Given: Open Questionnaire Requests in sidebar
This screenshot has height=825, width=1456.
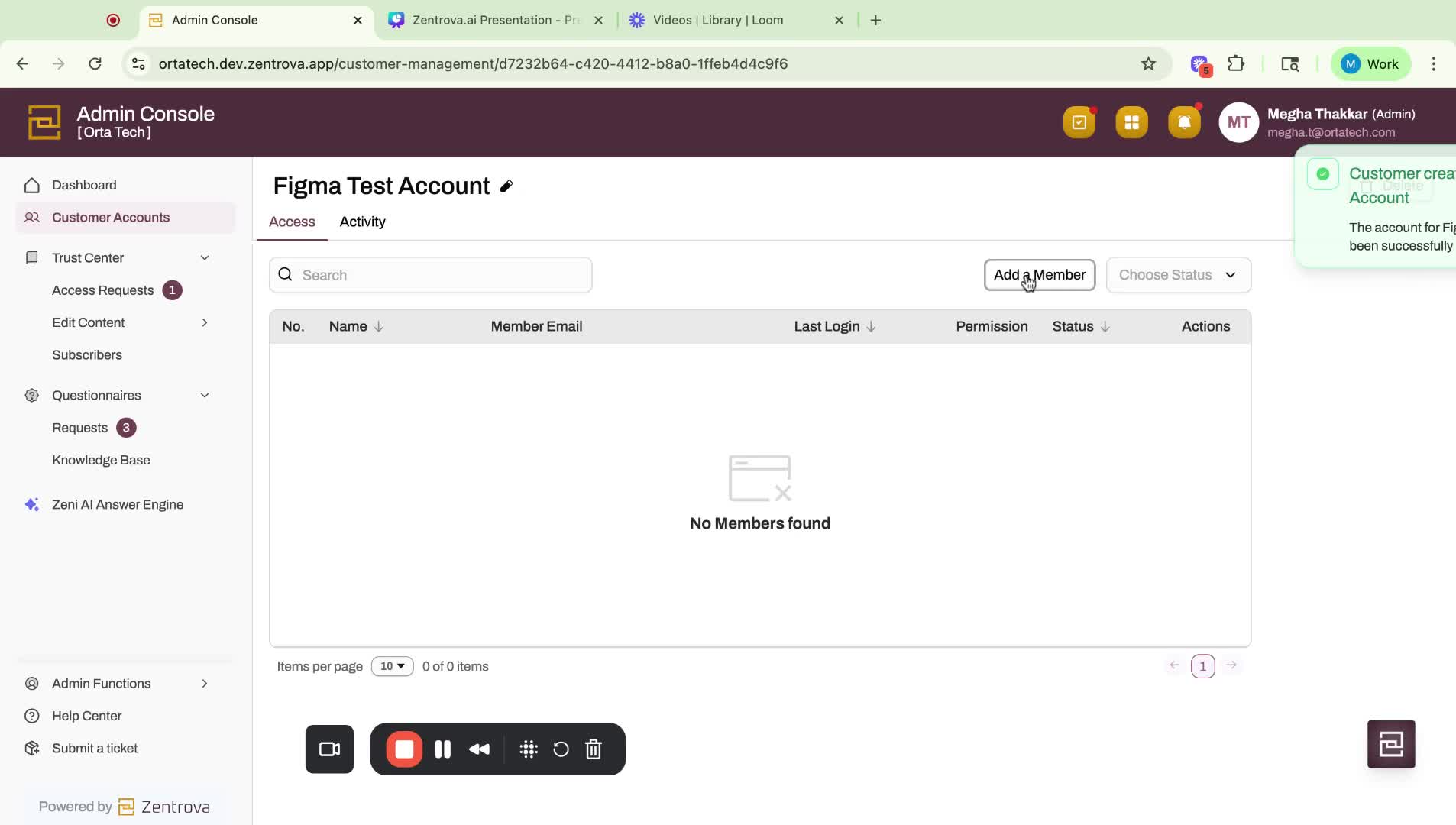Looking at the screenshot, I should coord(79,428).
